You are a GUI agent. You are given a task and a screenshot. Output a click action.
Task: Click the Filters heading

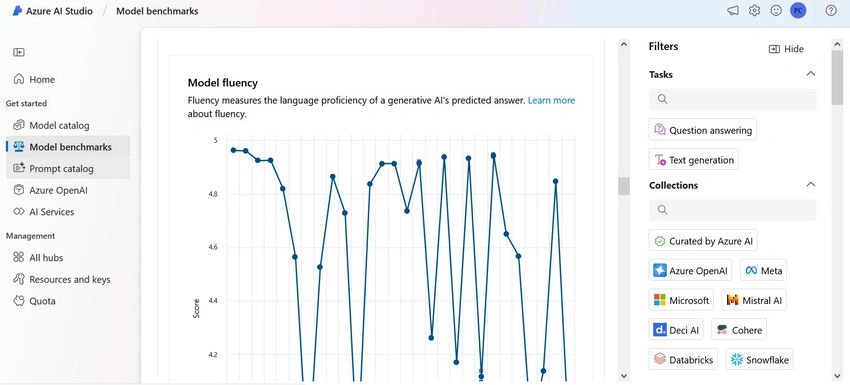click(x=664, y=47)
